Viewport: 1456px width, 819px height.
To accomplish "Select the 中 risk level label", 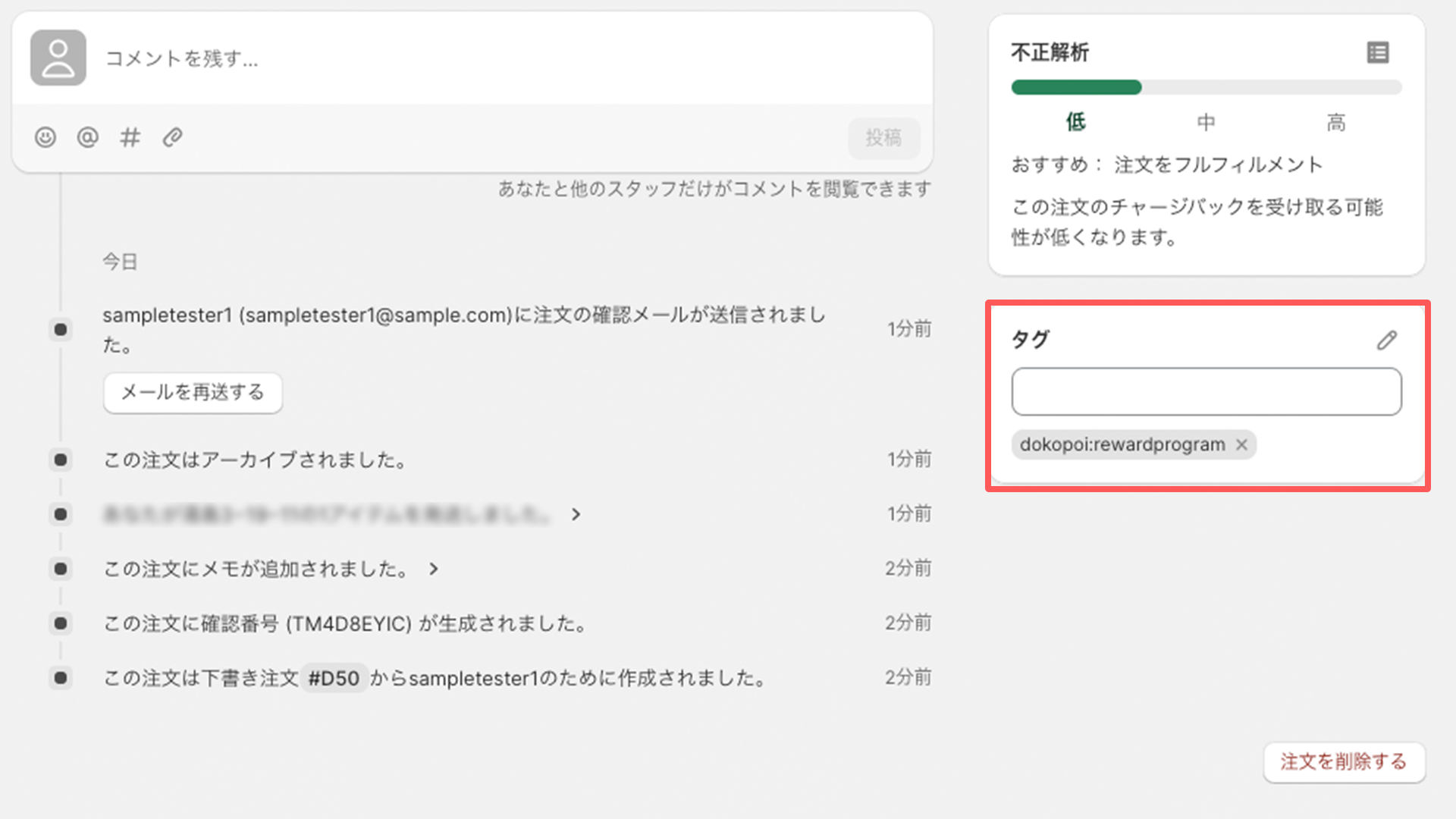I will pos(1206,121).
